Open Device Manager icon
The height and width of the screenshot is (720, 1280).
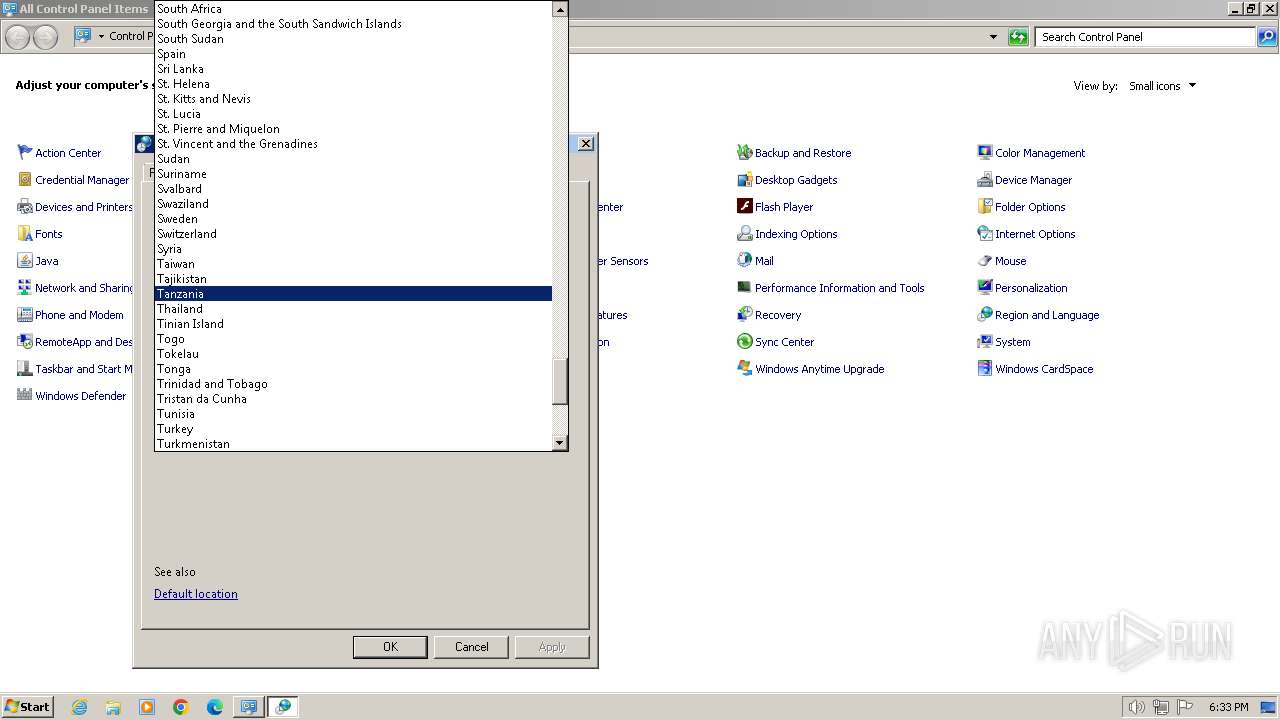(985, 179)
